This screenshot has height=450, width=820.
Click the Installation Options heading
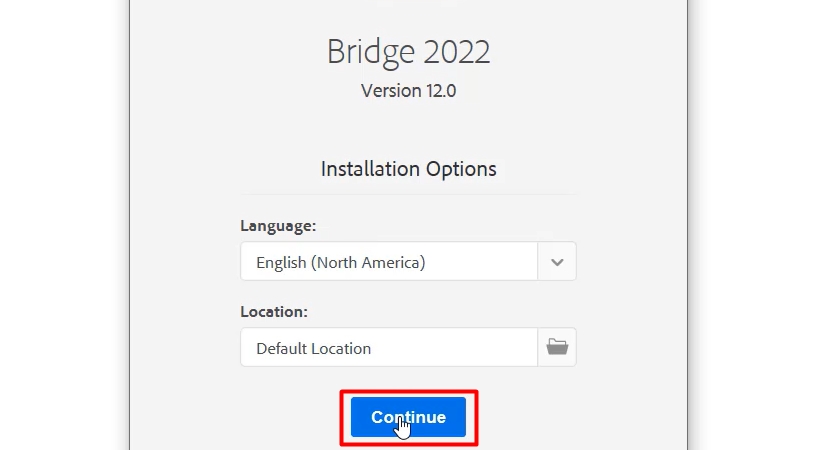(x=408, y=169)
